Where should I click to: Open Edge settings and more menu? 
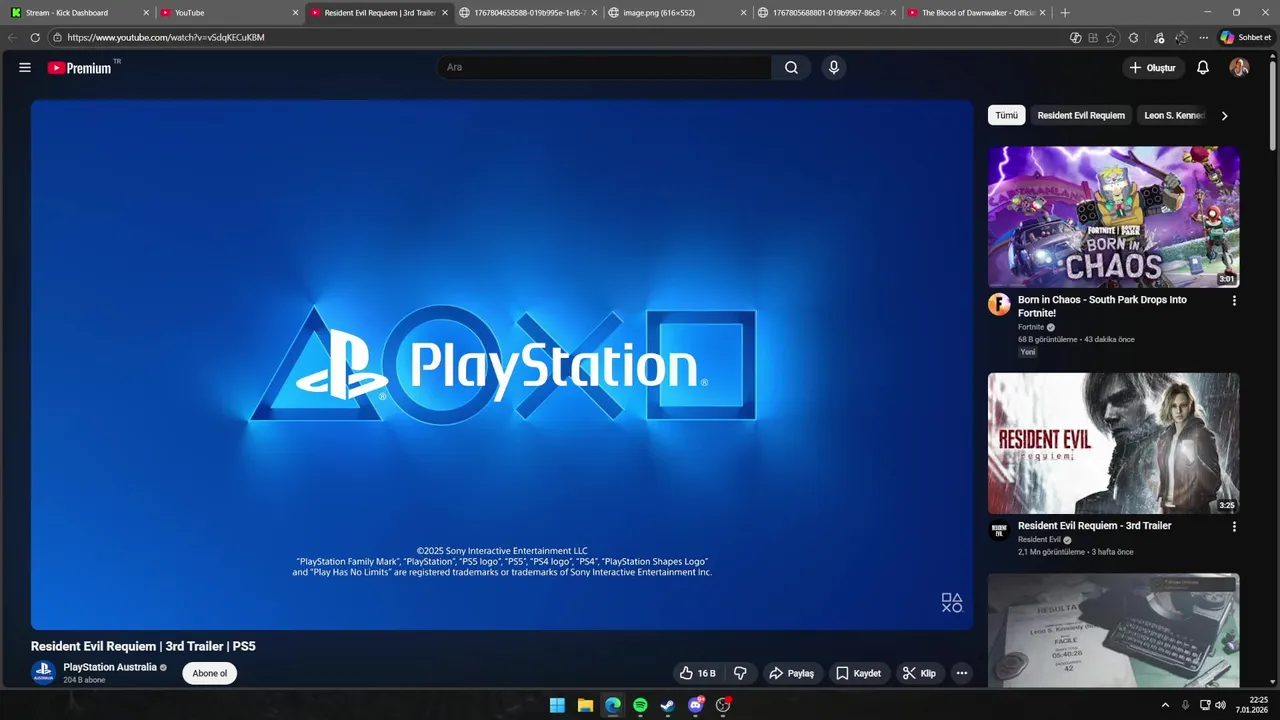(1203, 37)
